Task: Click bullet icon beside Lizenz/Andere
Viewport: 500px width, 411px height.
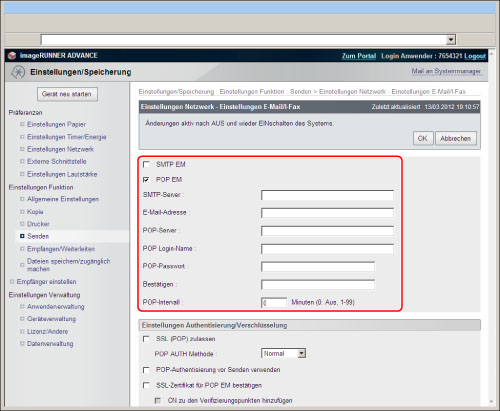Action: (x=22, y=331)
